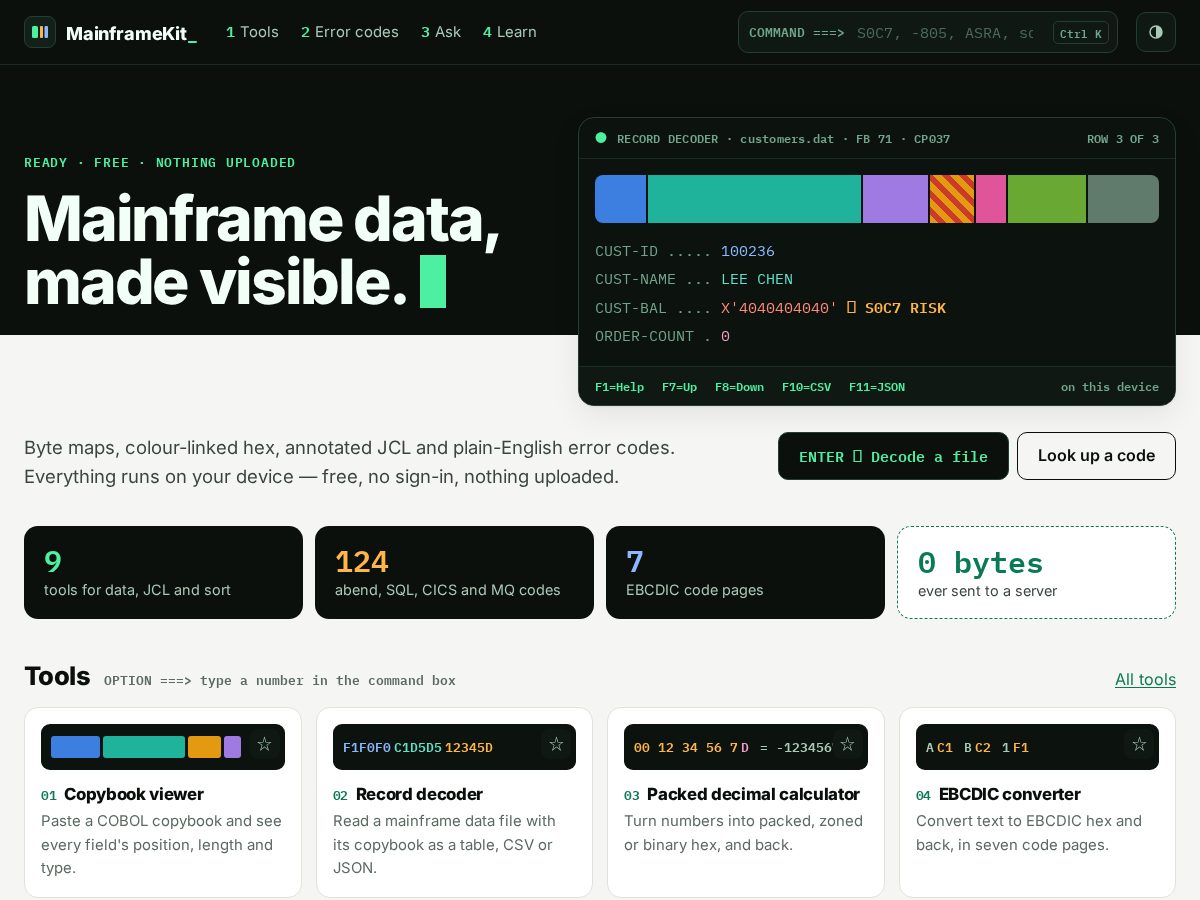Go to the Ask nav item
The width and height of the screenshot is (1200, 900).
pyautogui.click(x=441, y=32)
